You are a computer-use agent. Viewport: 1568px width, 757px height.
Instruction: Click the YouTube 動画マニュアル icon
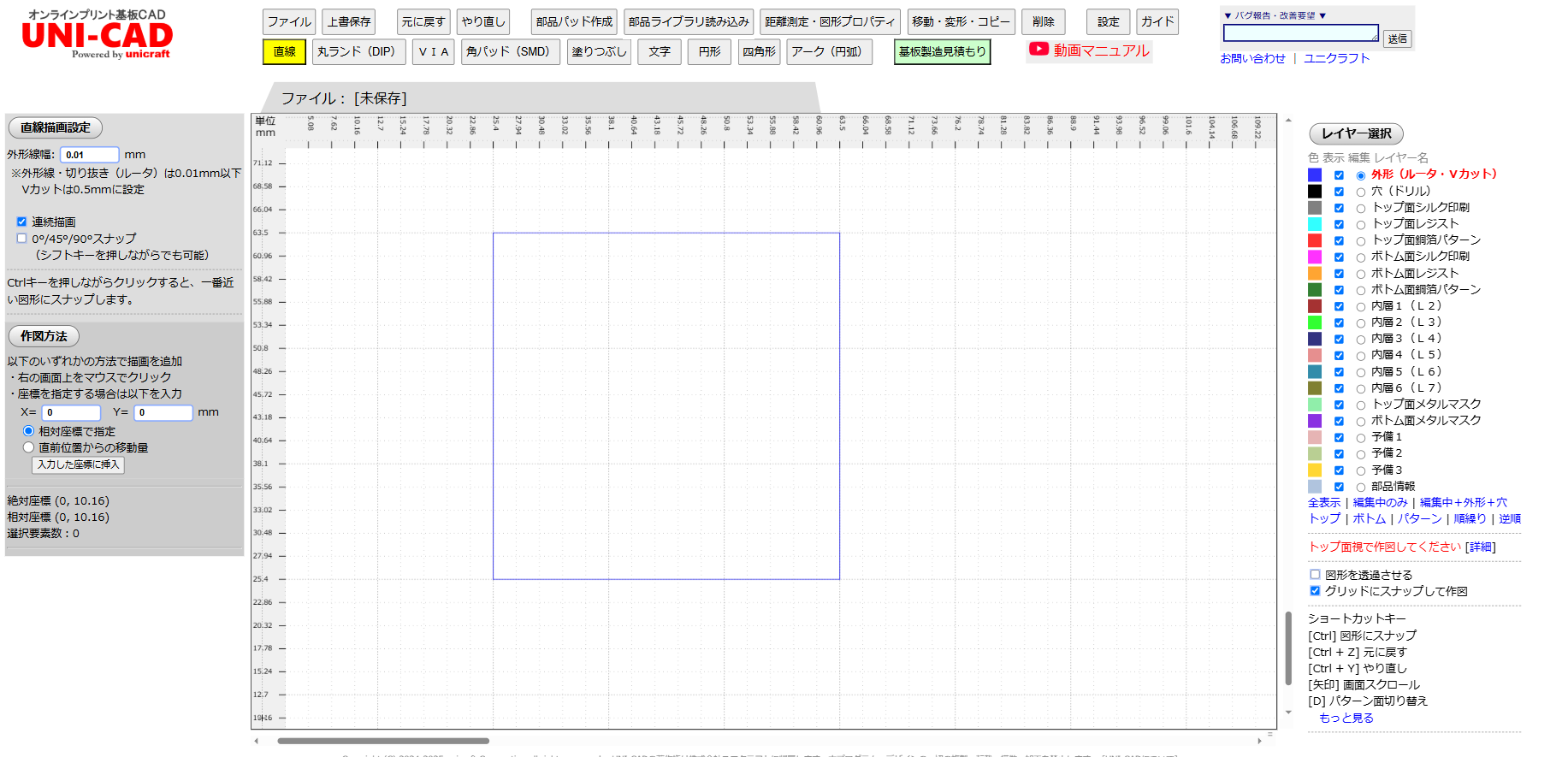pos(1038,50)
